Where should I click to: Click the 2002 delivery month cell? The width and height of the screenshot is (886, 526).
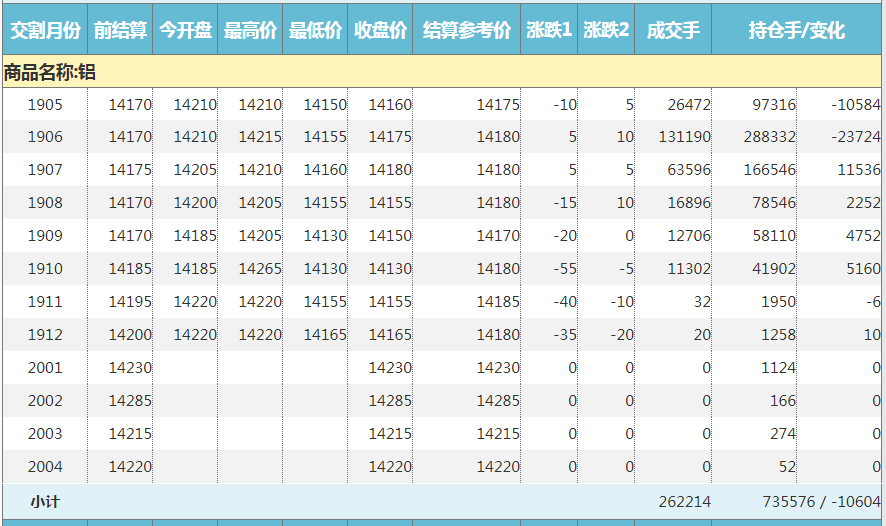(x=44, y=401)
